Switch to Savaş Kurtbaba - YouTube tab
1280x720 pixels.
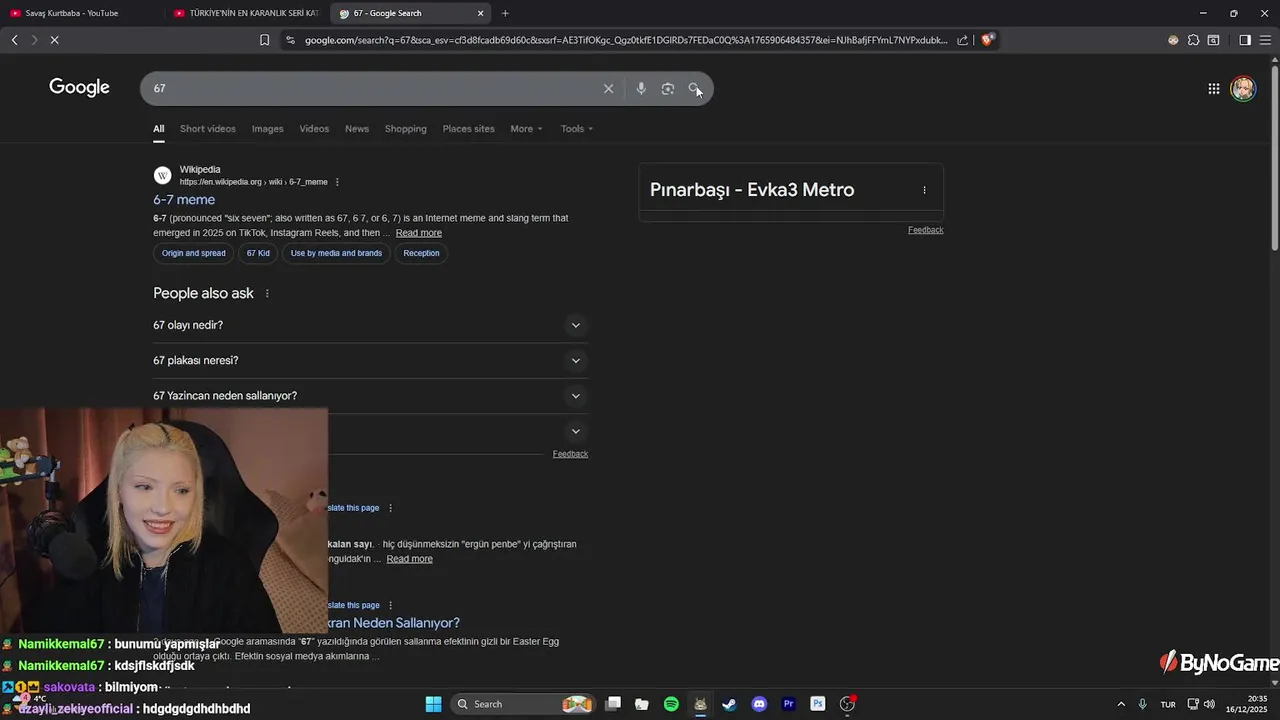click(x=80, y=13)
